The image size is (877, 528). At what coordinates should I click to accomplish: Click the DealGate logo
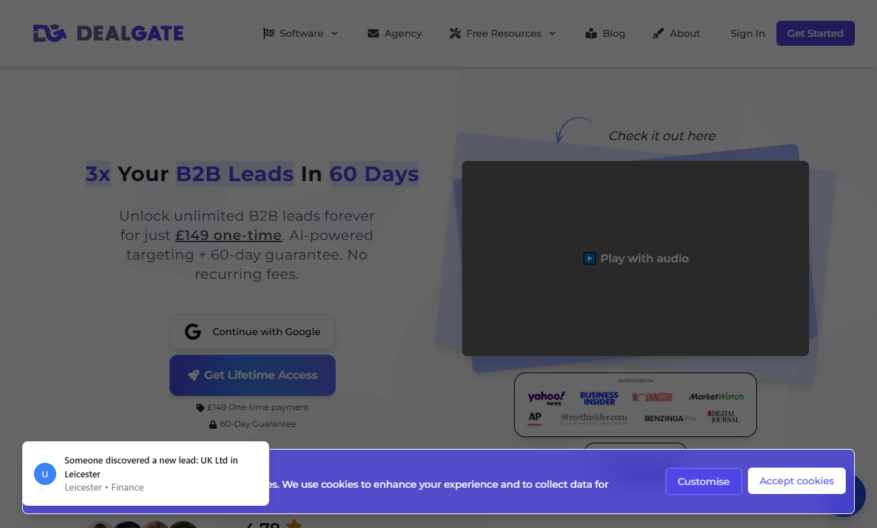108,34
